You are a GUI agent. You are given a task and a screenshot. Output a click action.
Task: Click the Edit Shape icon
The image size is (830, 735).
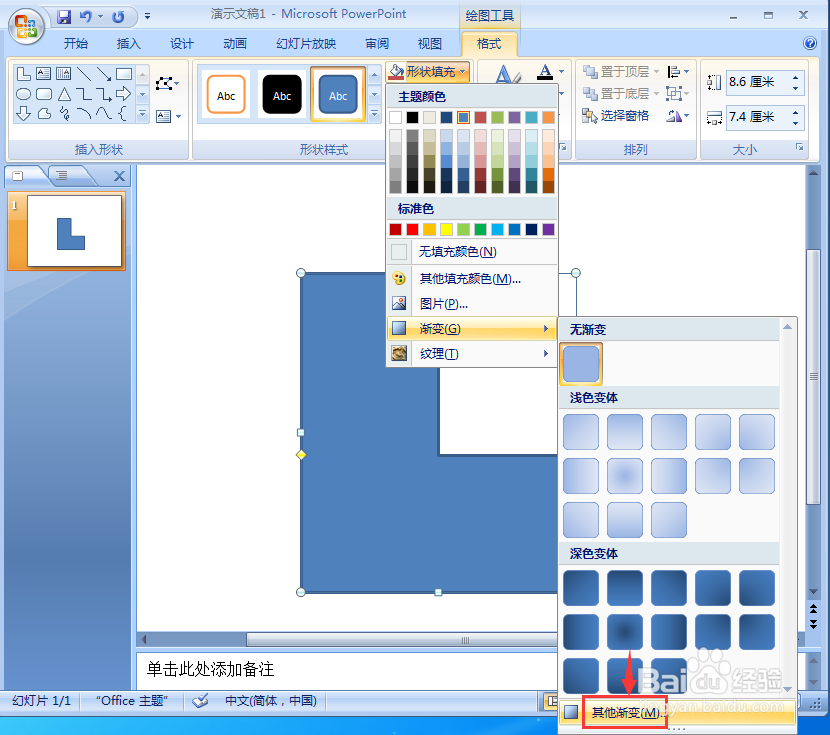tap(165, 84)
